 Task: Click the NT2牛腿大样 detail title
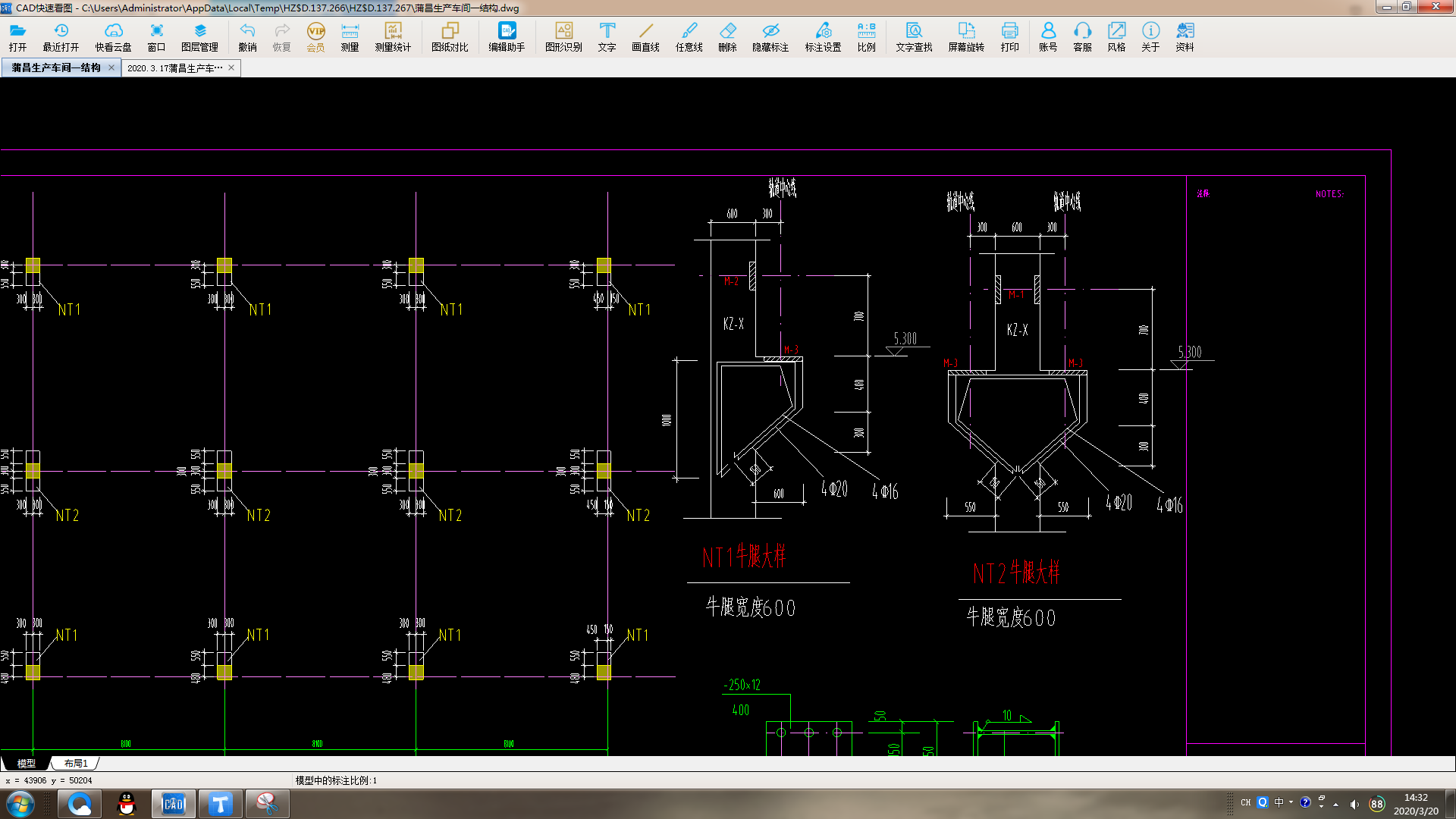tap(1016, 573)
